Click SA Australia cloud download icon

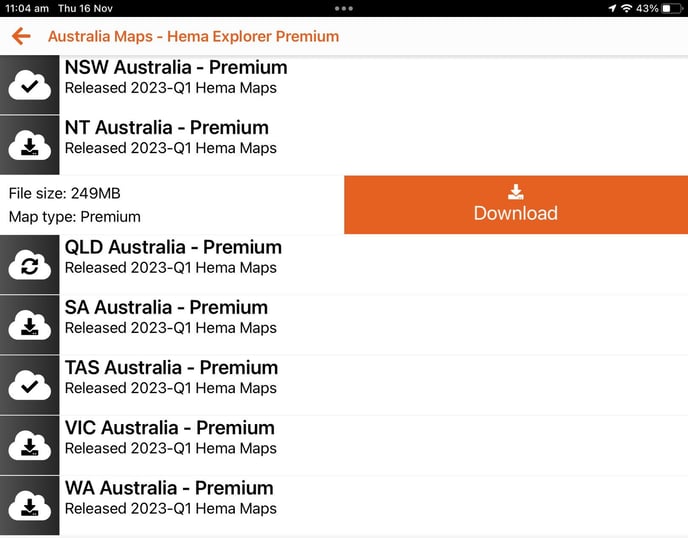coord(29,325)
